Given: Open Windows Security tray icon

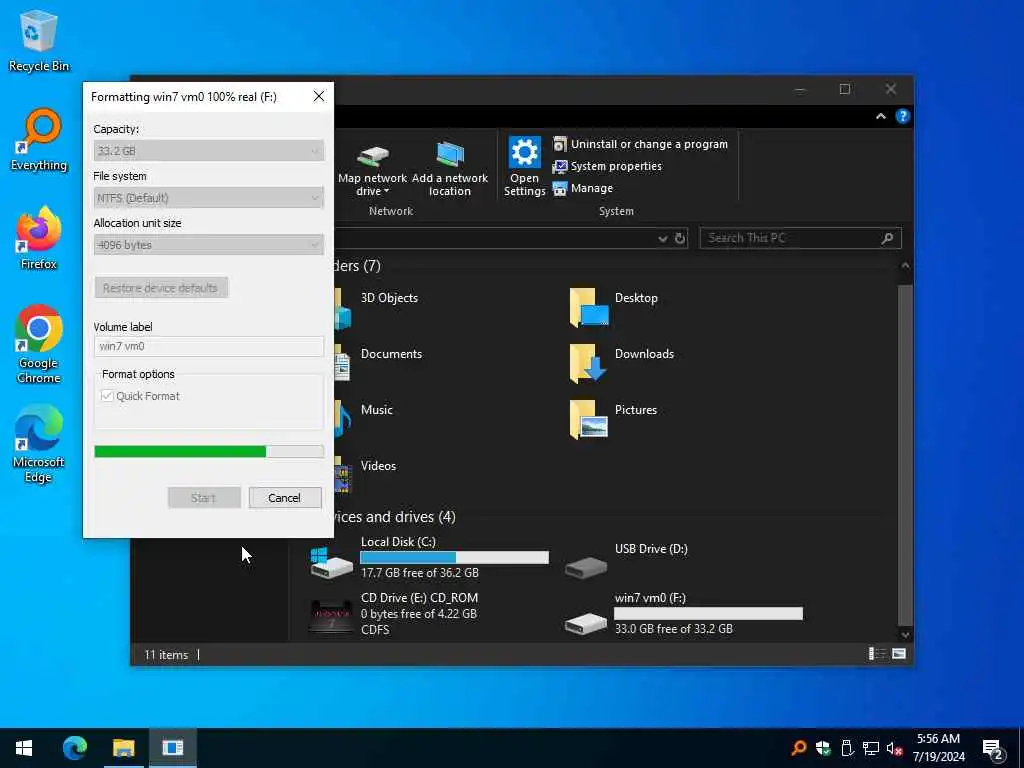Looking at the screenshot, I should (824, 748).
